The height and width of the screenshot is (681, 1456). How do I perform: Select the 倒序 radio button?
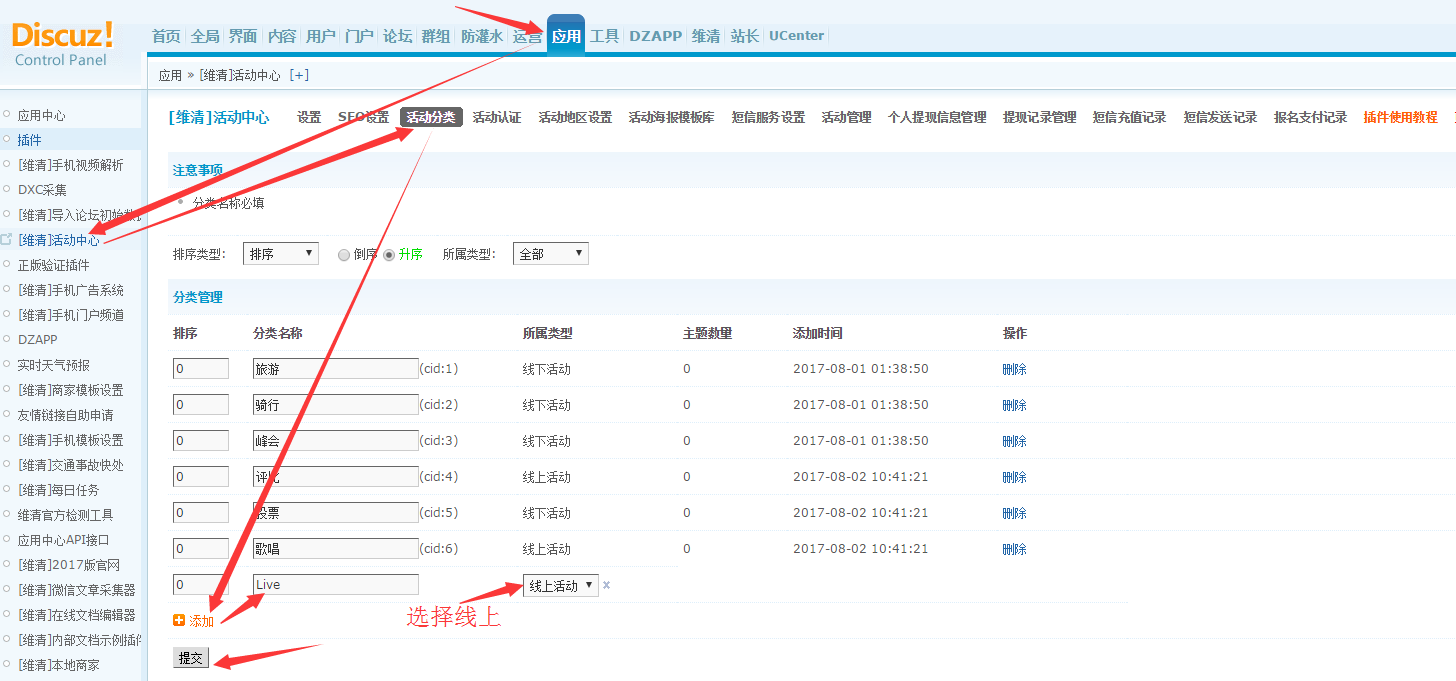coord(344,254)
